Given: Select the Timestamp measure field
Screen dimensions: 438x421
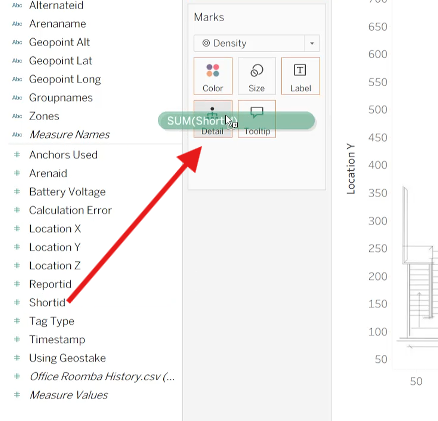Looking at the screenshot, I should coord(57,339).
